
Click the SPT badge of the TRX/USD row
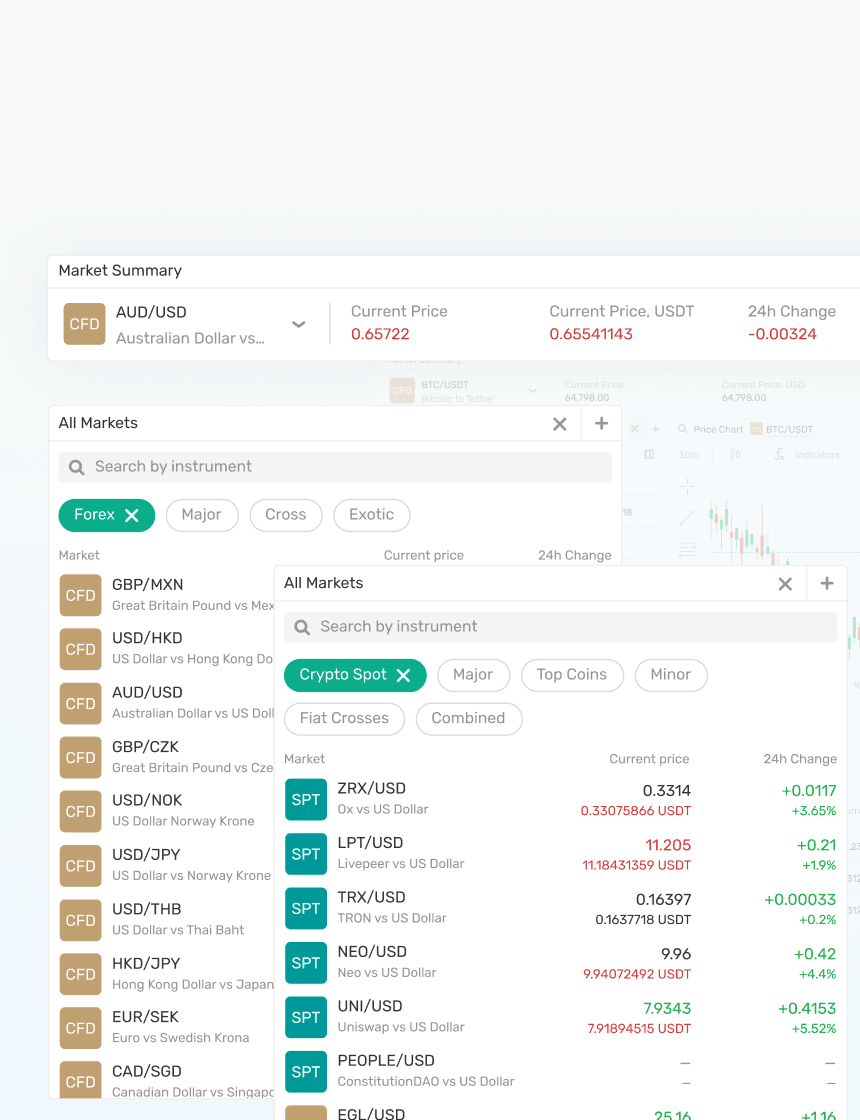coord(306,909)
